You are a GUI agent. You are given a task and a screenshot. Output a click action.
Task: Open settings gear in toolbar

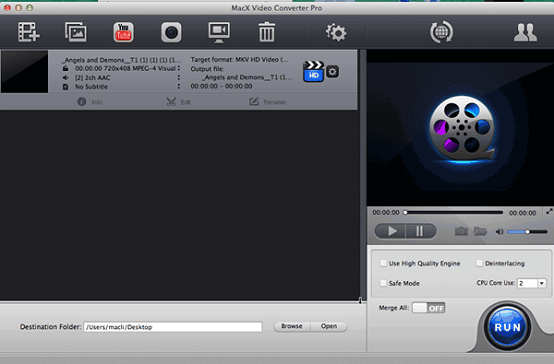click(x=336, y=33)
